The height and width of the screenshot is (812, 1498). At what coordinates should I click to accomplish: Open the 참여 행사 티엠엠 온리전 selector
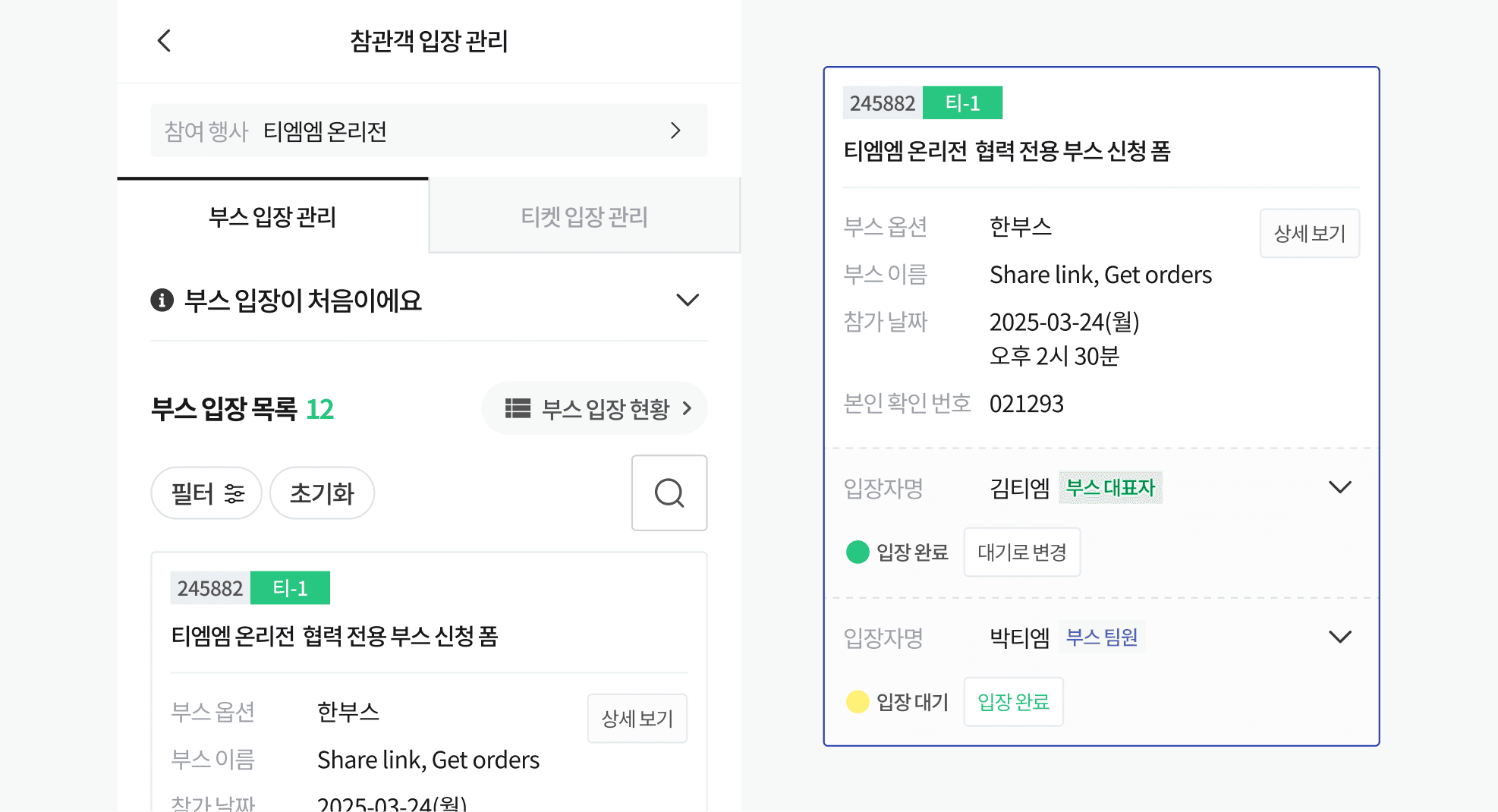point(429,131)
